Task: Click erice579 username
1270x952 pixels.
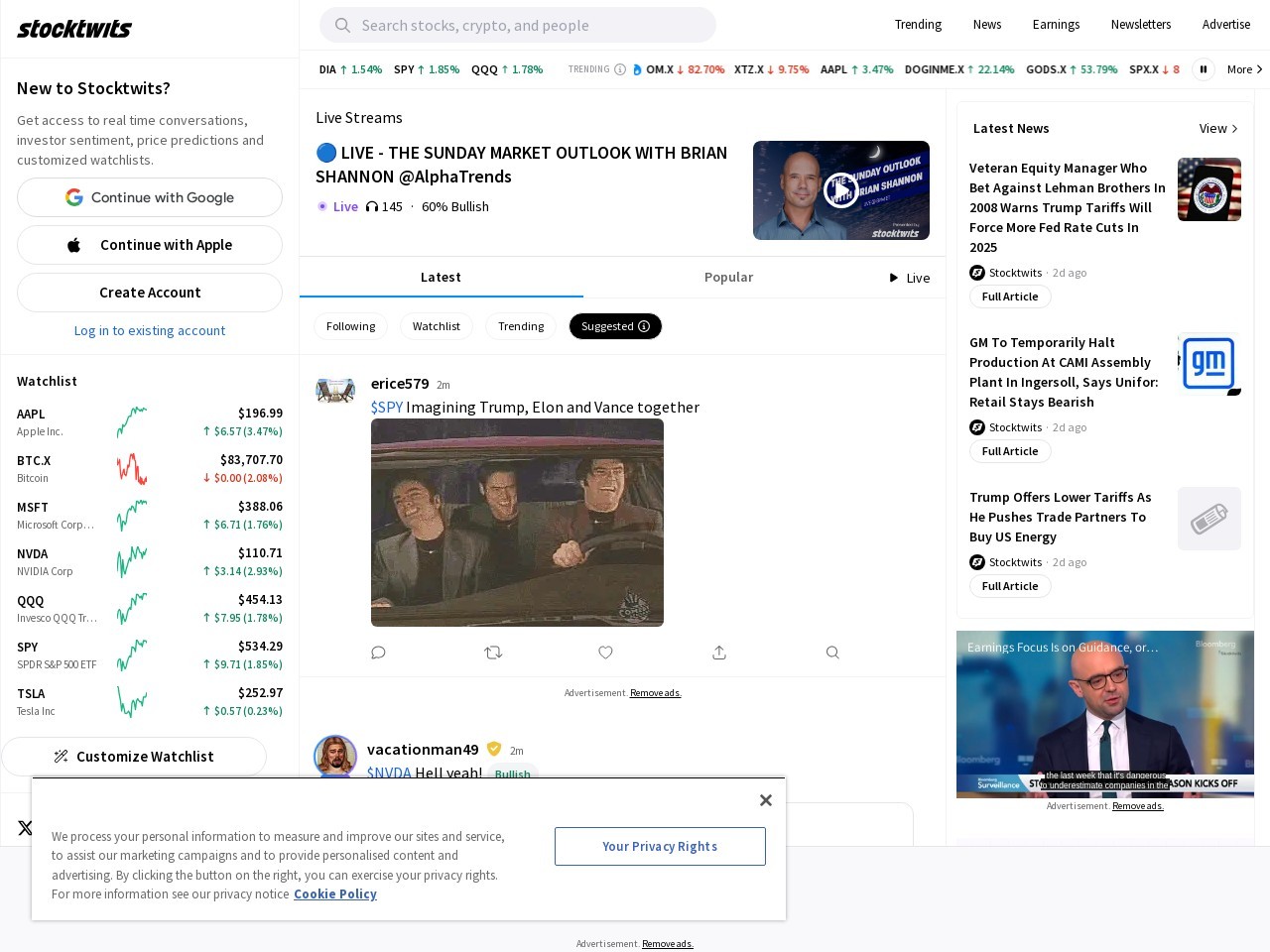Action: point(400,384)
